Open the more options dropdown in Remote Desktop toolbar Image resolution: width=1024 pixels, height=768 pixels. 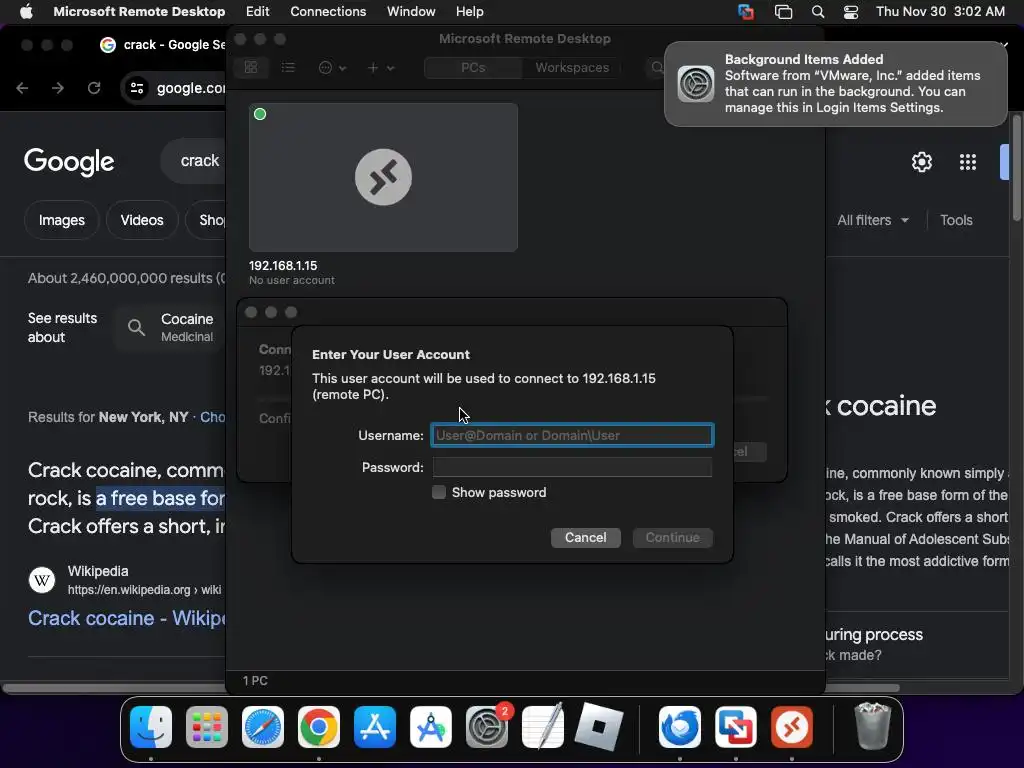332,67
